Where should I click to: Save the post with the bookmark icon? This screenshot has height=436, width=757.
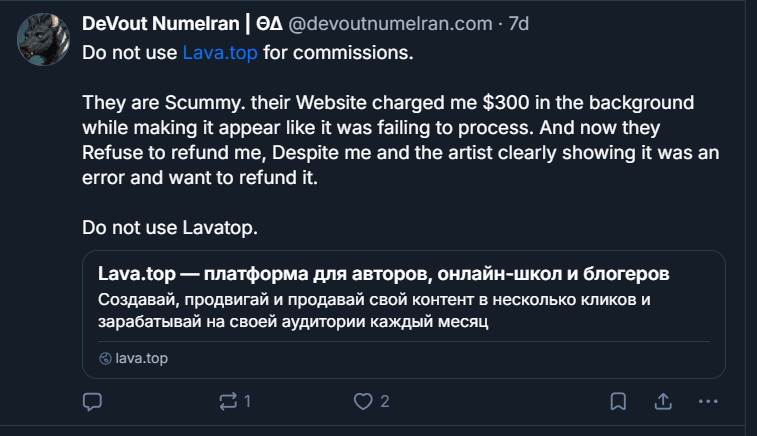618,402
